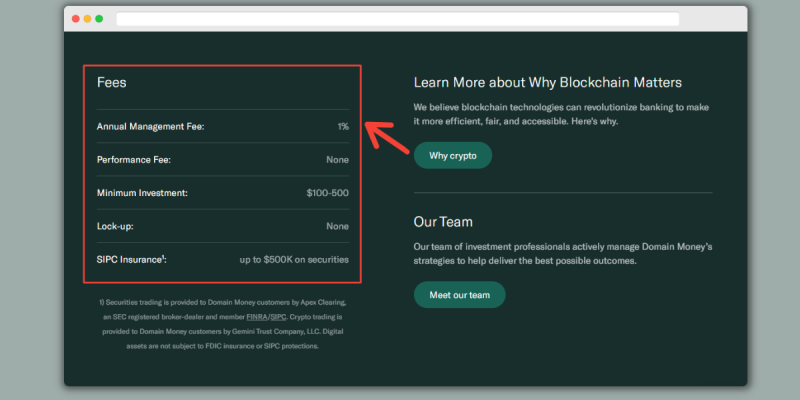The height and width of the screenshot is (400, 800).
Task: Click the Lock-up label
Action: (115, 226)
